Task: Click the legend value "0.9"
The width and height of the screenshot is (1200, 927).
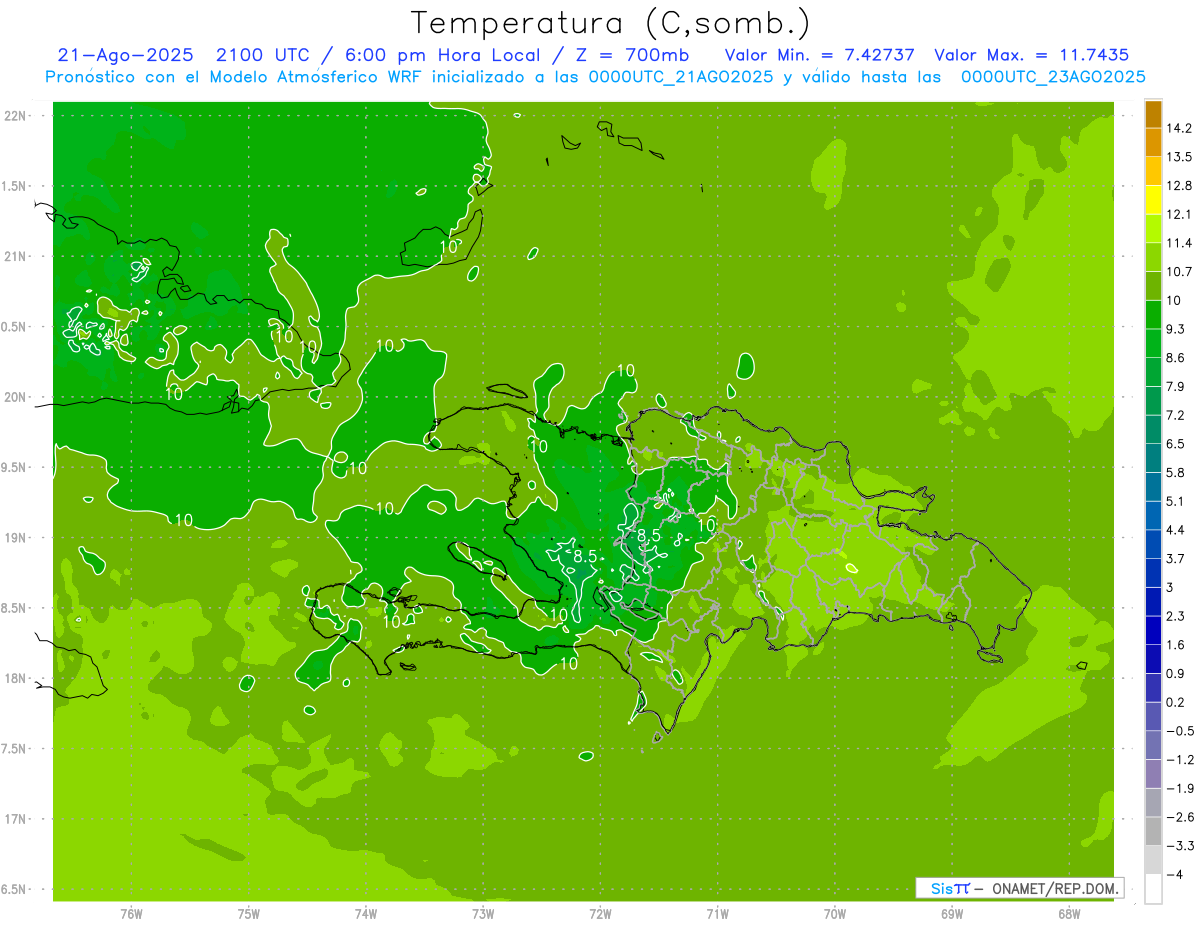Action: point(1175,673)
